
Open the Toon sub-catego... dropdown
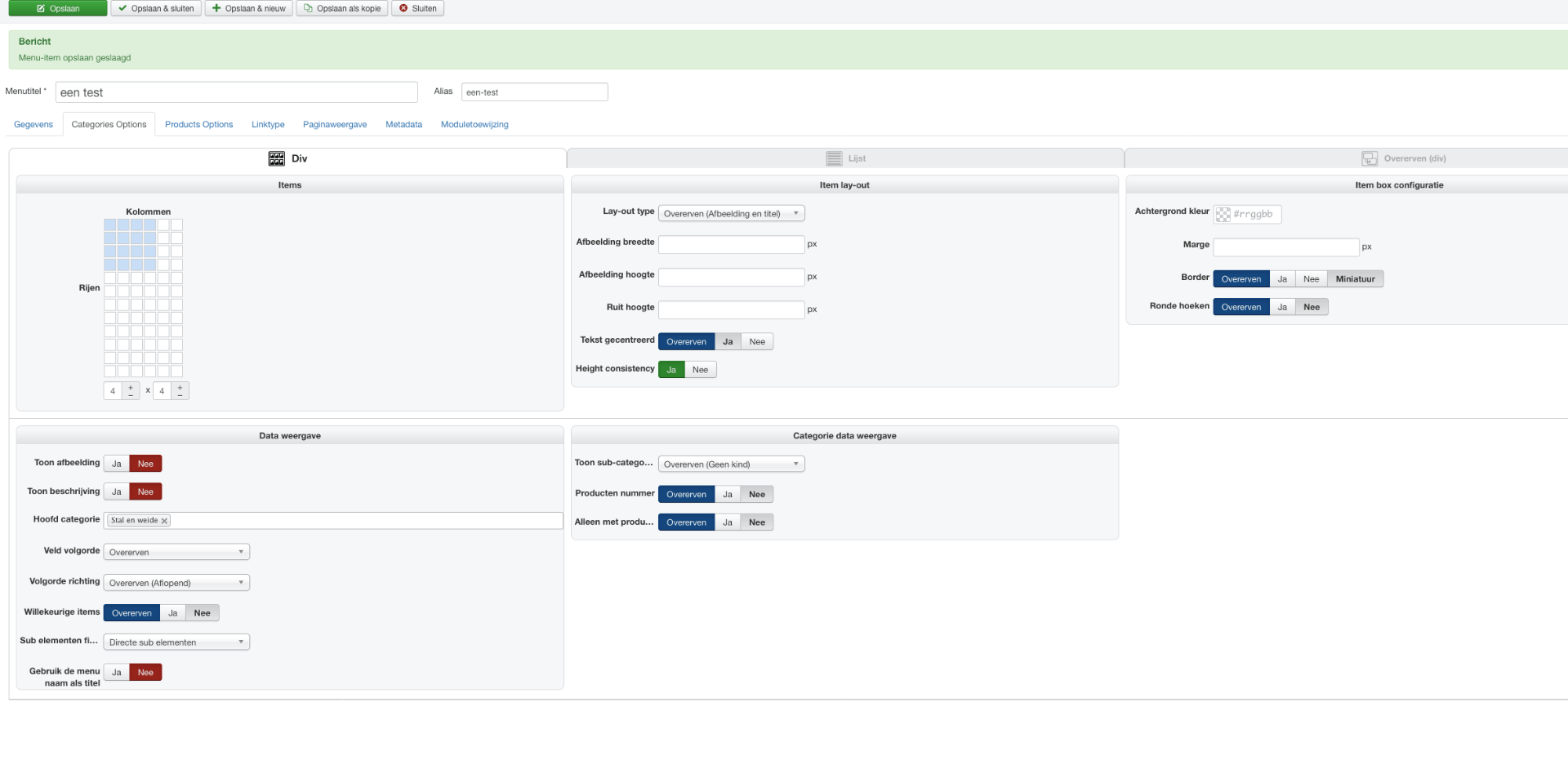point(732,465)
